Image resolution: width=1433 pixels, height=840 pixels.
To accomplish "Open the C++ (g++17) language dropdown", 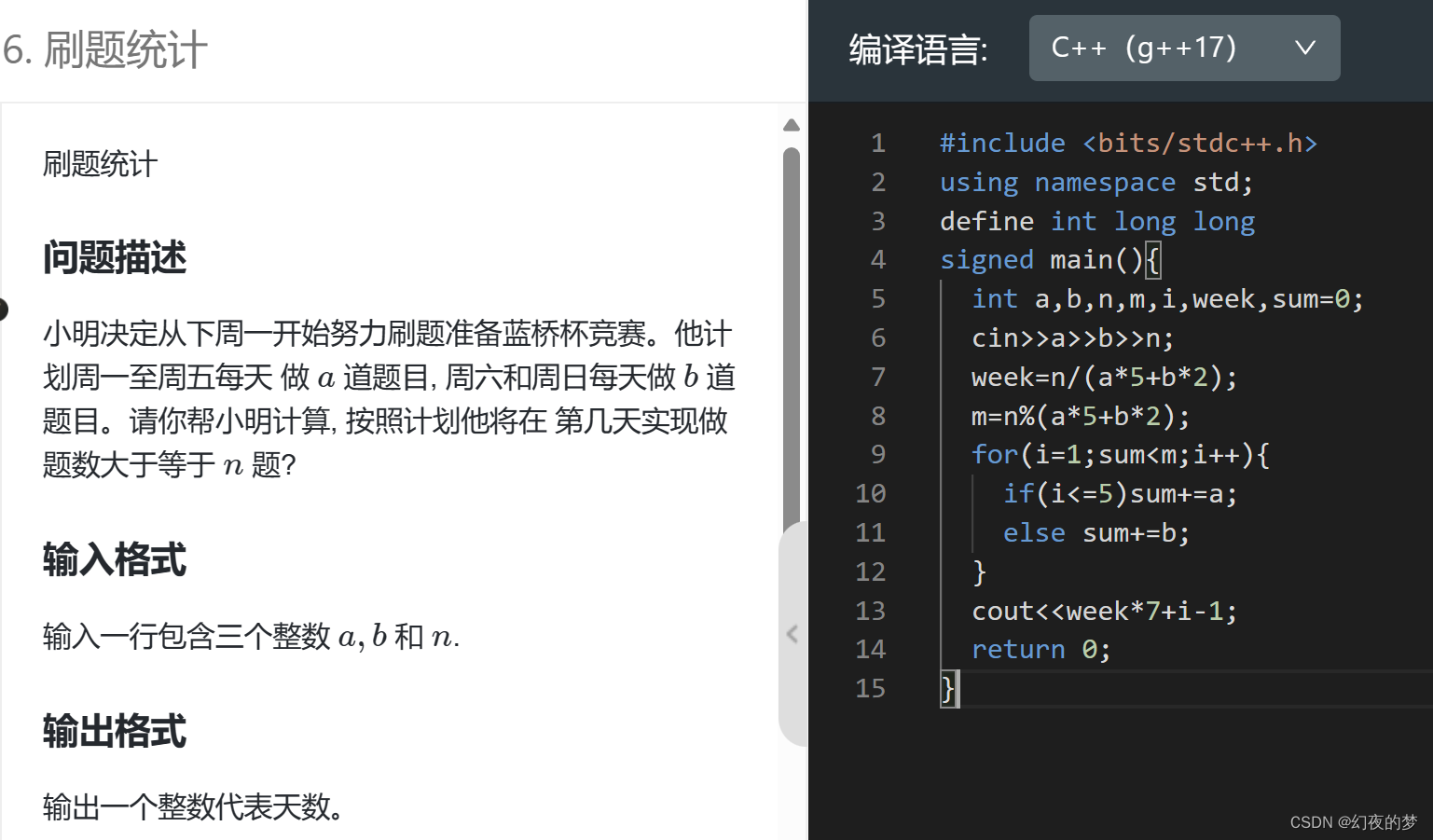I will coord(1184,48).
